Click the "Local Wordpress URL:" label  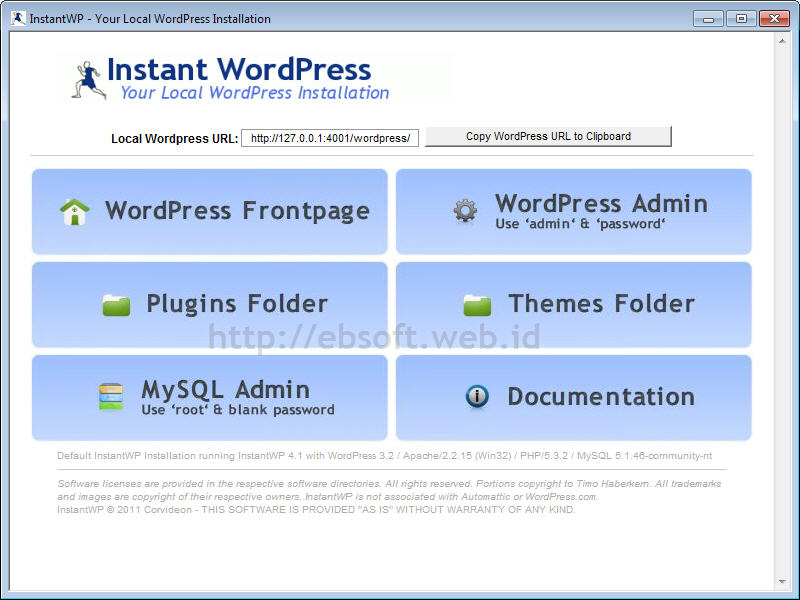coord(174,139)
